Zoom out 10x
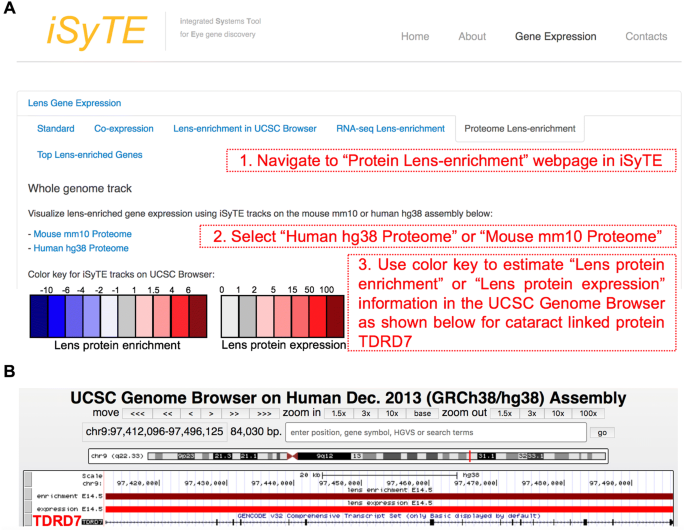The image size is (685, 531). coord(558,413)
